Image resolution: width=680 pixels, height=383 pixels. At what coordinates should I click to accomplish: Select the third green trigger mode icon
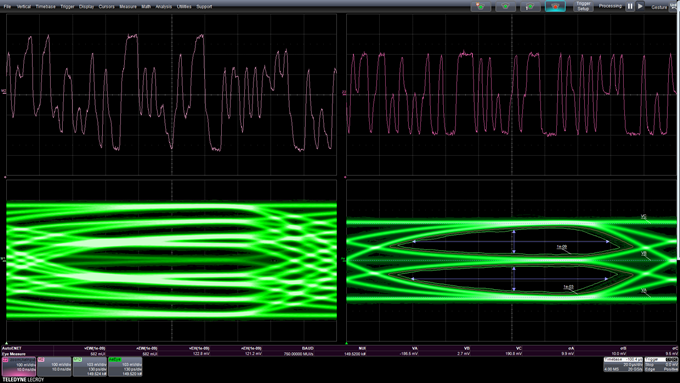pos(530,7)
